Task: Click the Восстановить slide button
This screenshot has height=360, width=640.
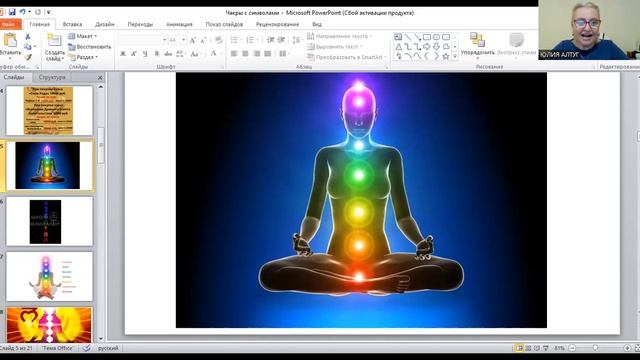Action: pyautogui.click(x=89, y=47)
